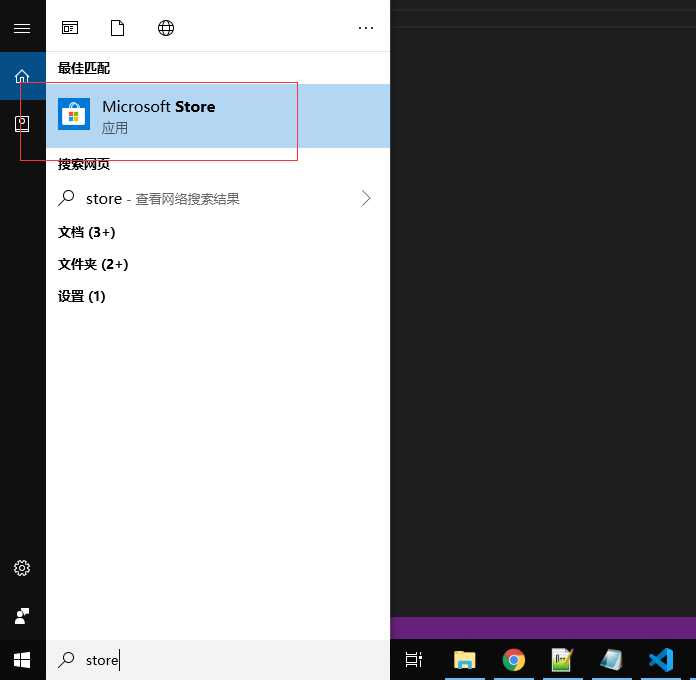Click the search box containing store

(x=218, y=660)
